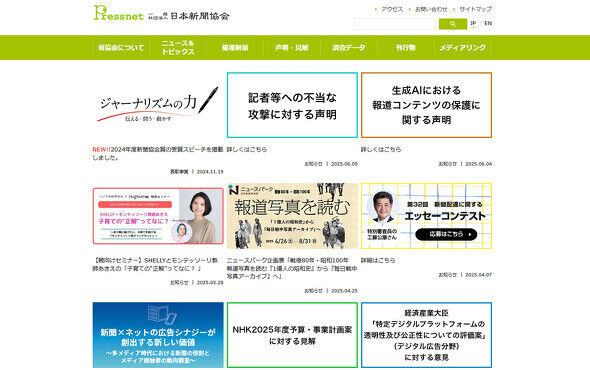Click the ニュースパーク企画展 caption text
This screenshot has width=590, height=370.
(x=292, y=268)
